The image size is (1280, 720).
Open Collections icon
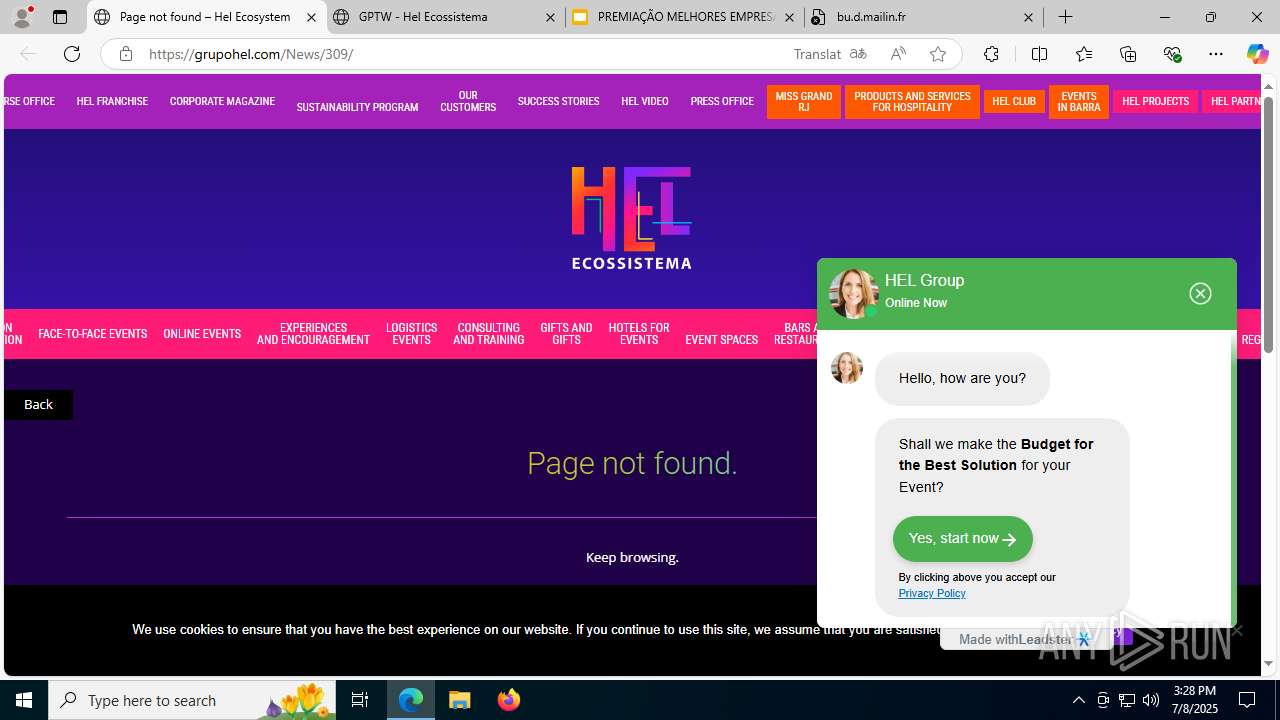point(1128,54)
